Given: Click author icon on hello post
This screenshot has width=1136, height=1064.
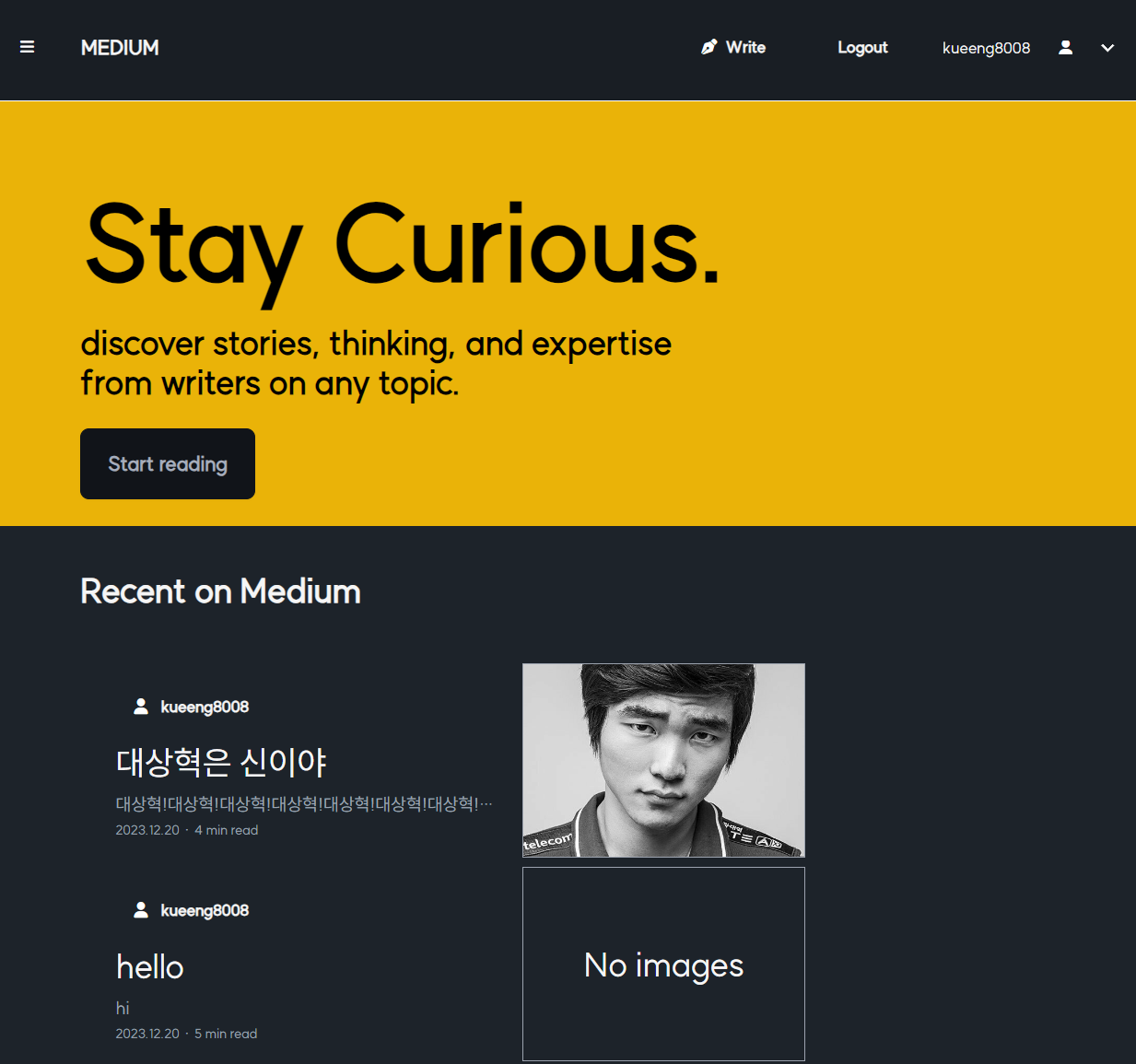Looking at the screenshot, I should click(x=141, y=910).
